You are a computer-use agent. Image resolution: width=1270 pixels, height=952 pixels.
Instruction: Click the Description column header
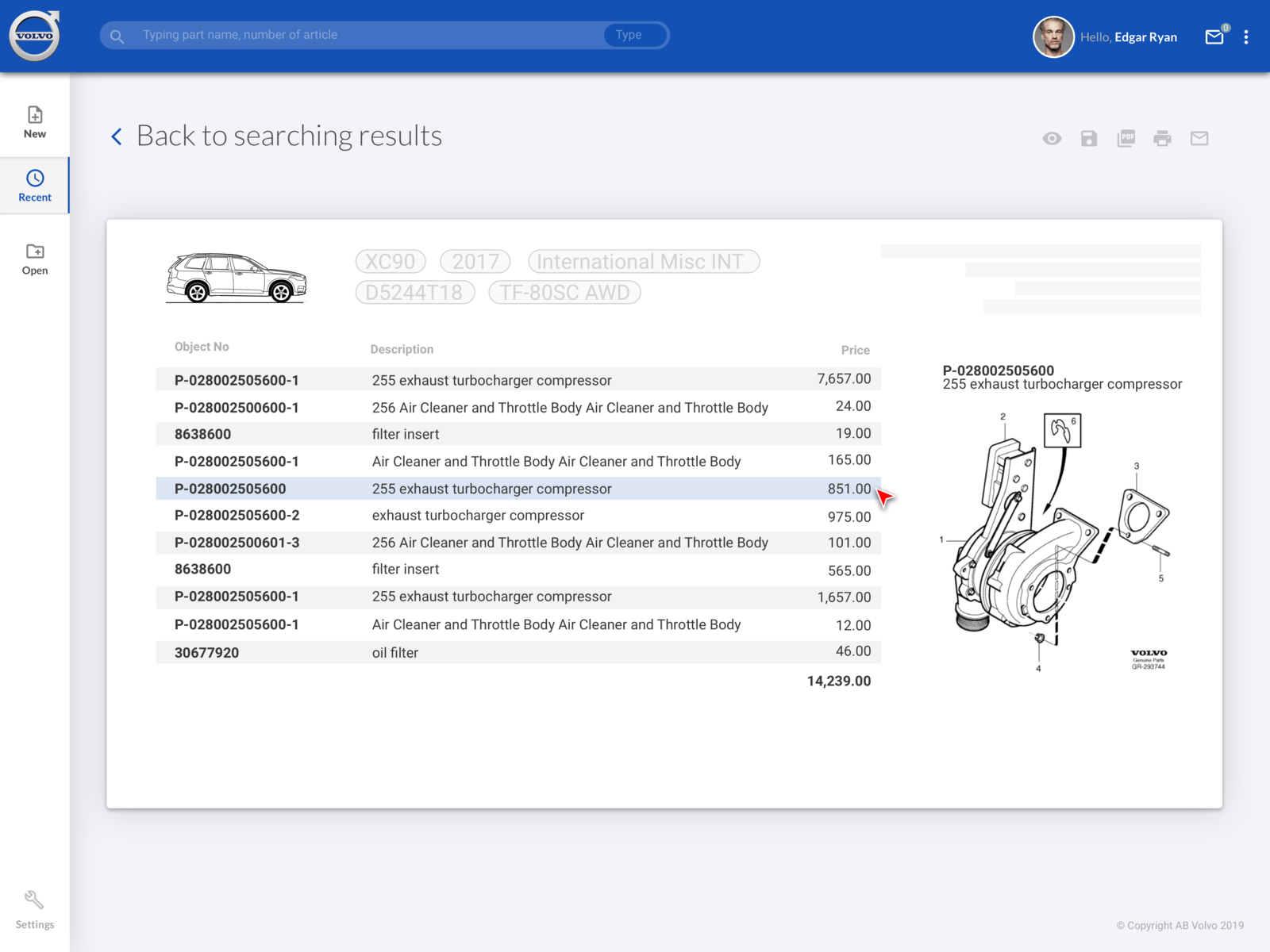pyautogui.click(x=402, y=349)
